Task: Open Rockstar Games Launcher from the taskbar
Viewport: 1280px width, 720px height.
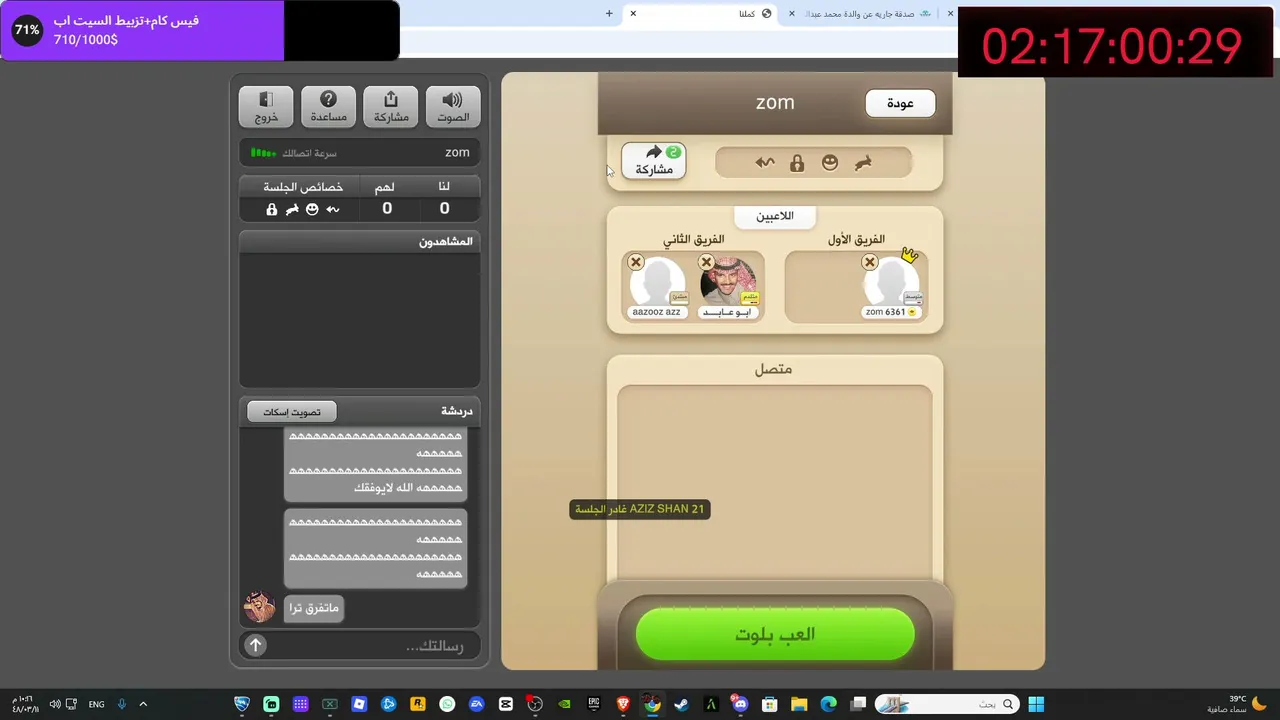Action: [x=418, y=704]
